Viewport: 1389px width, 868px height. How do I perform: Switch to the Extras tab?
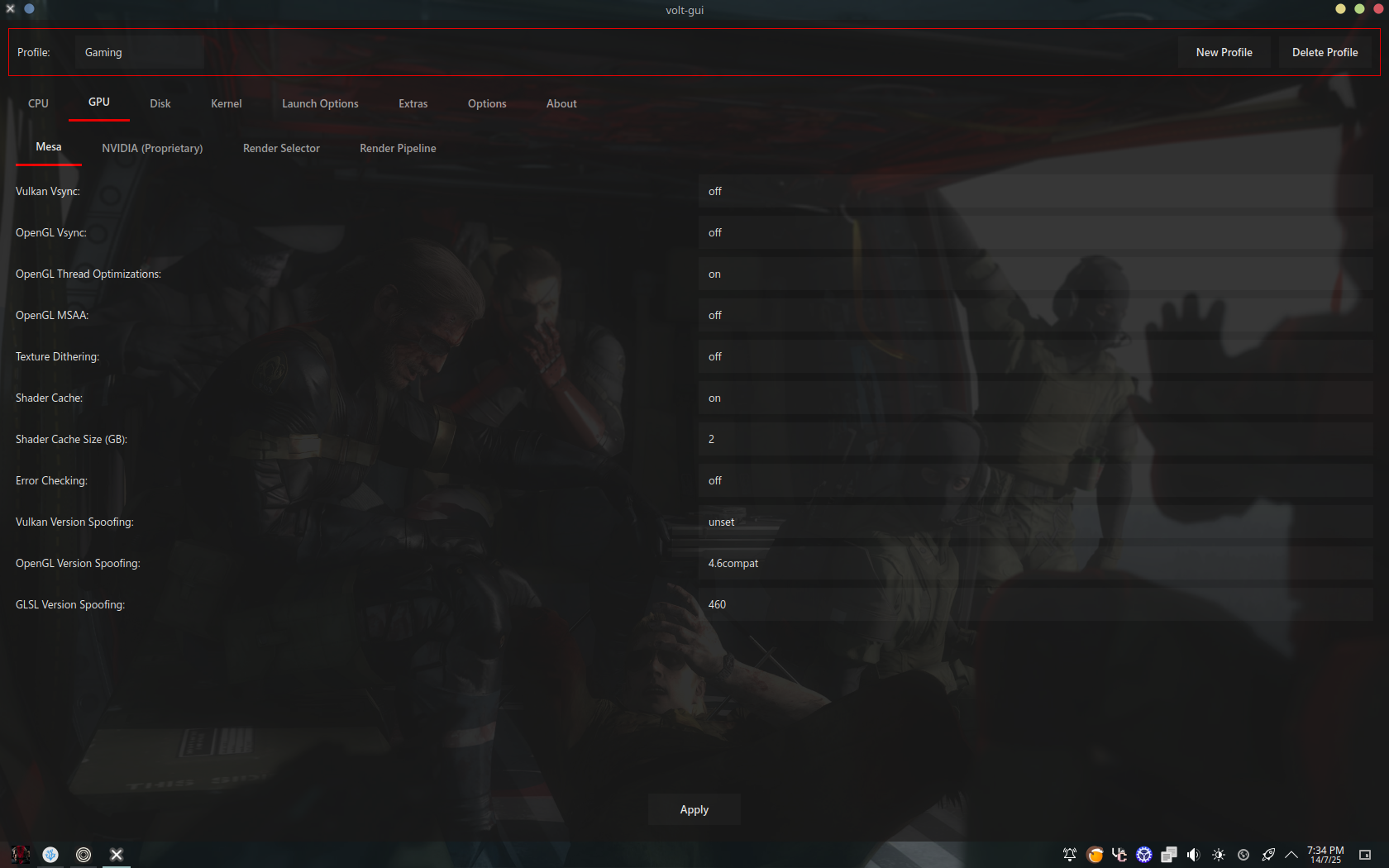click(x=413, y=103)
